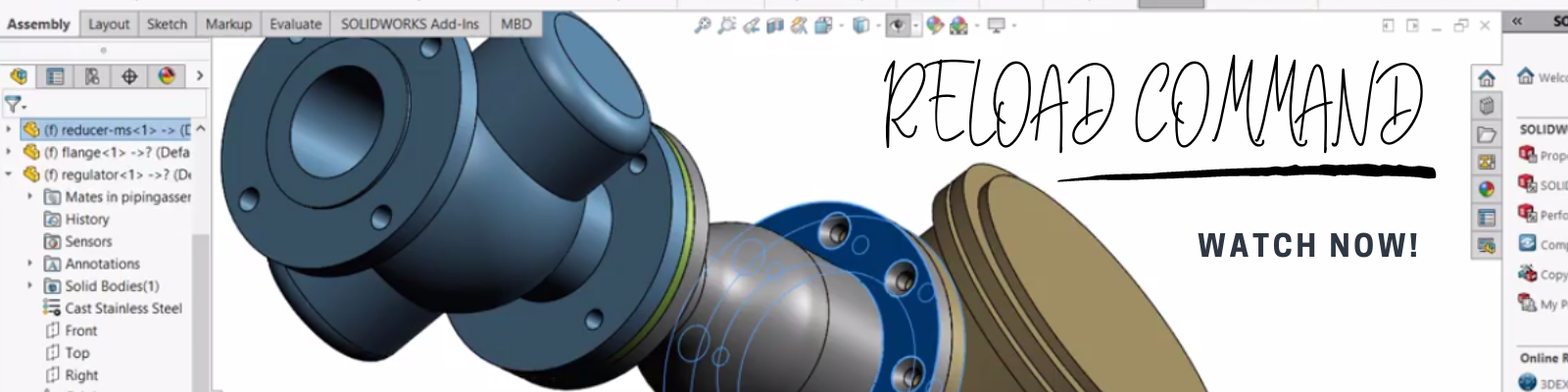
Task: Select the Sensors tree item
Action: 78,241
